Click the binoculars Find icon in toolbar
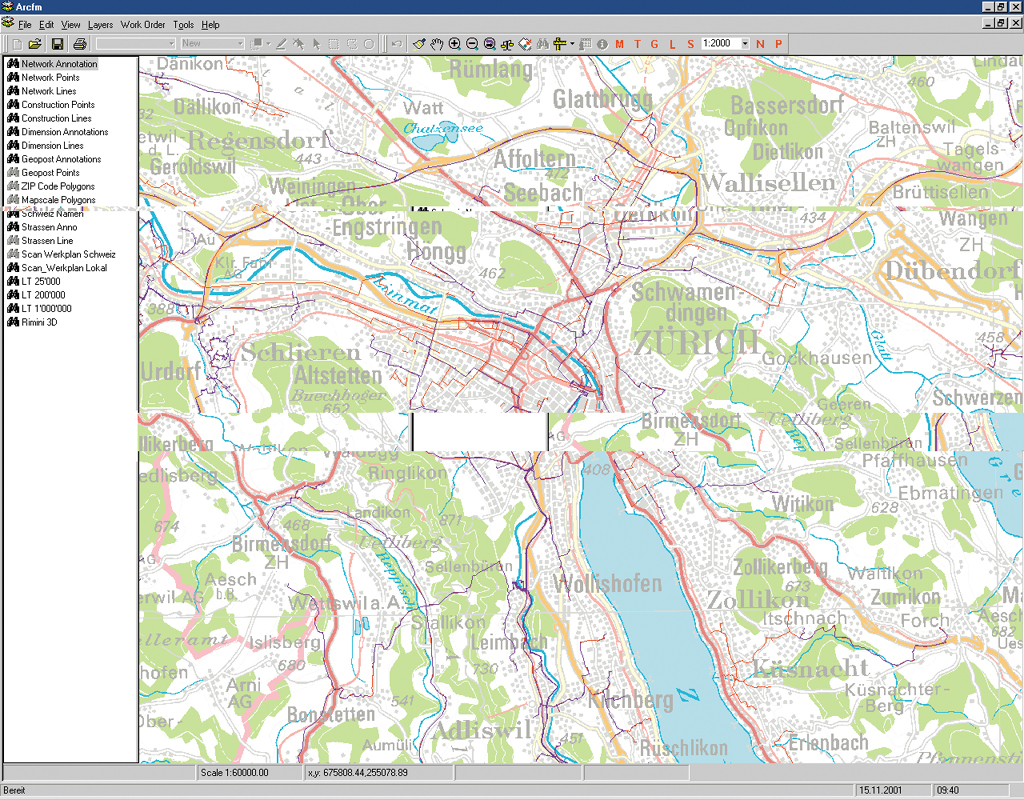The width and height of the screenshot is (1024, 800). (543, 44)
